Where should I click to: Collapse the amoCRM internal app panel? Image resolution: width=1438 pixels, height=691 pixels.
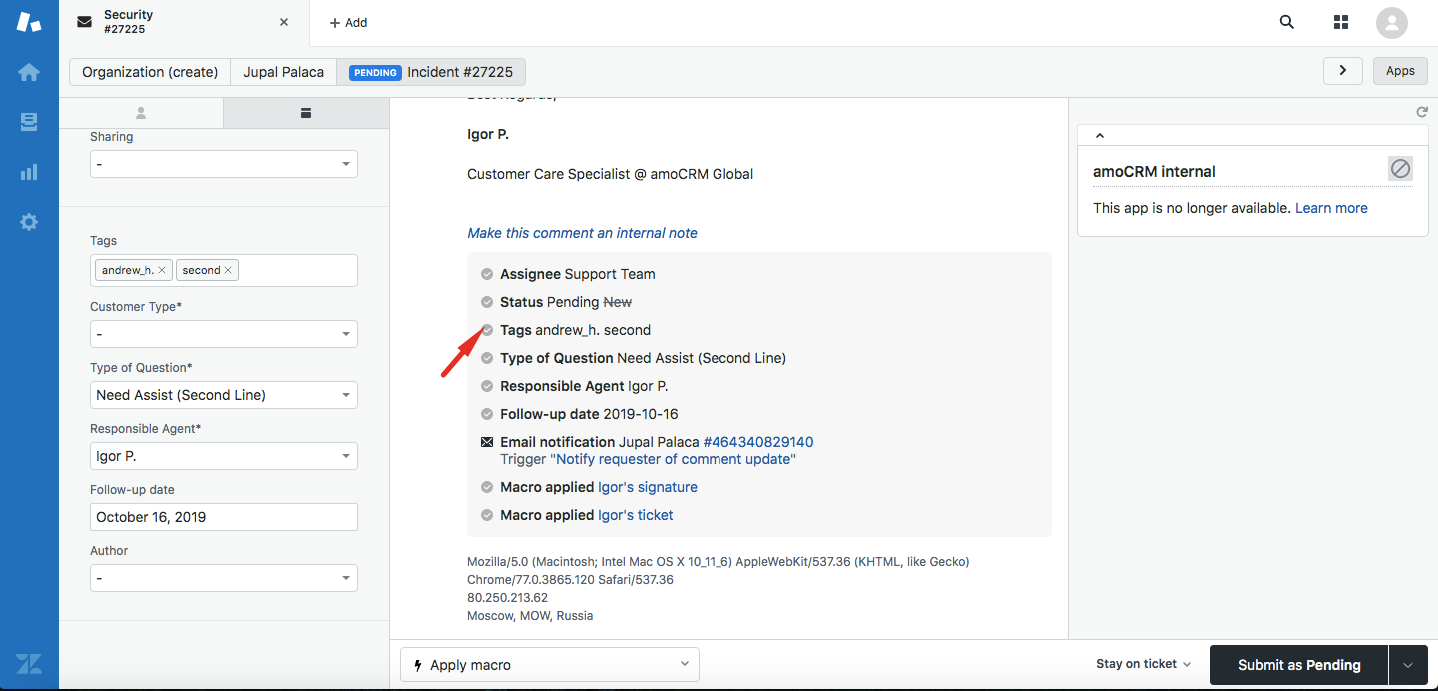point(1100,136)
